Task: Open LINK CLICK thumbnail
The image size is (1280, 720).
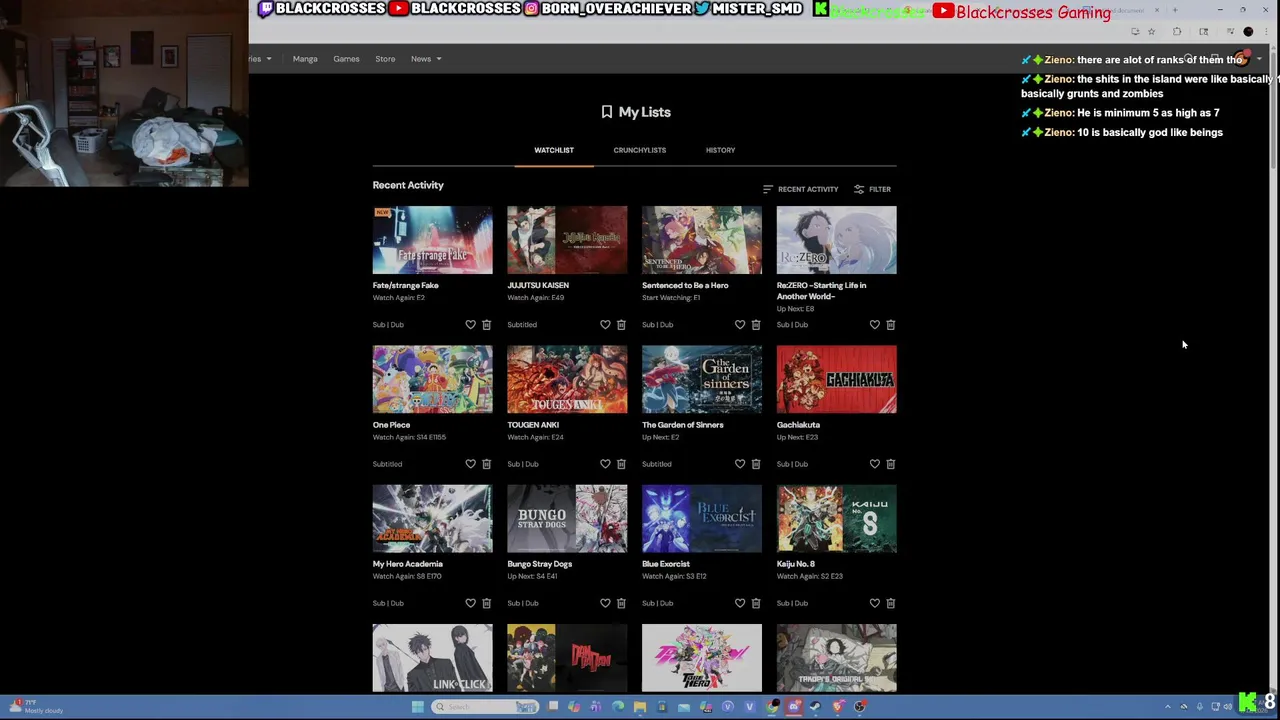Action: (x=432, y=658)
